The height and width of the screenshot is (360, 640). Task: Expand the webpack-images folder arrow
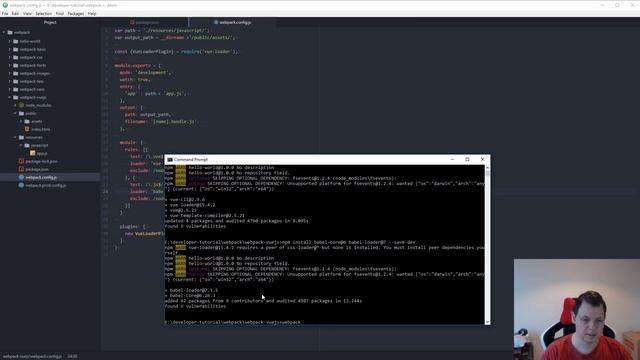click(10, 73)
